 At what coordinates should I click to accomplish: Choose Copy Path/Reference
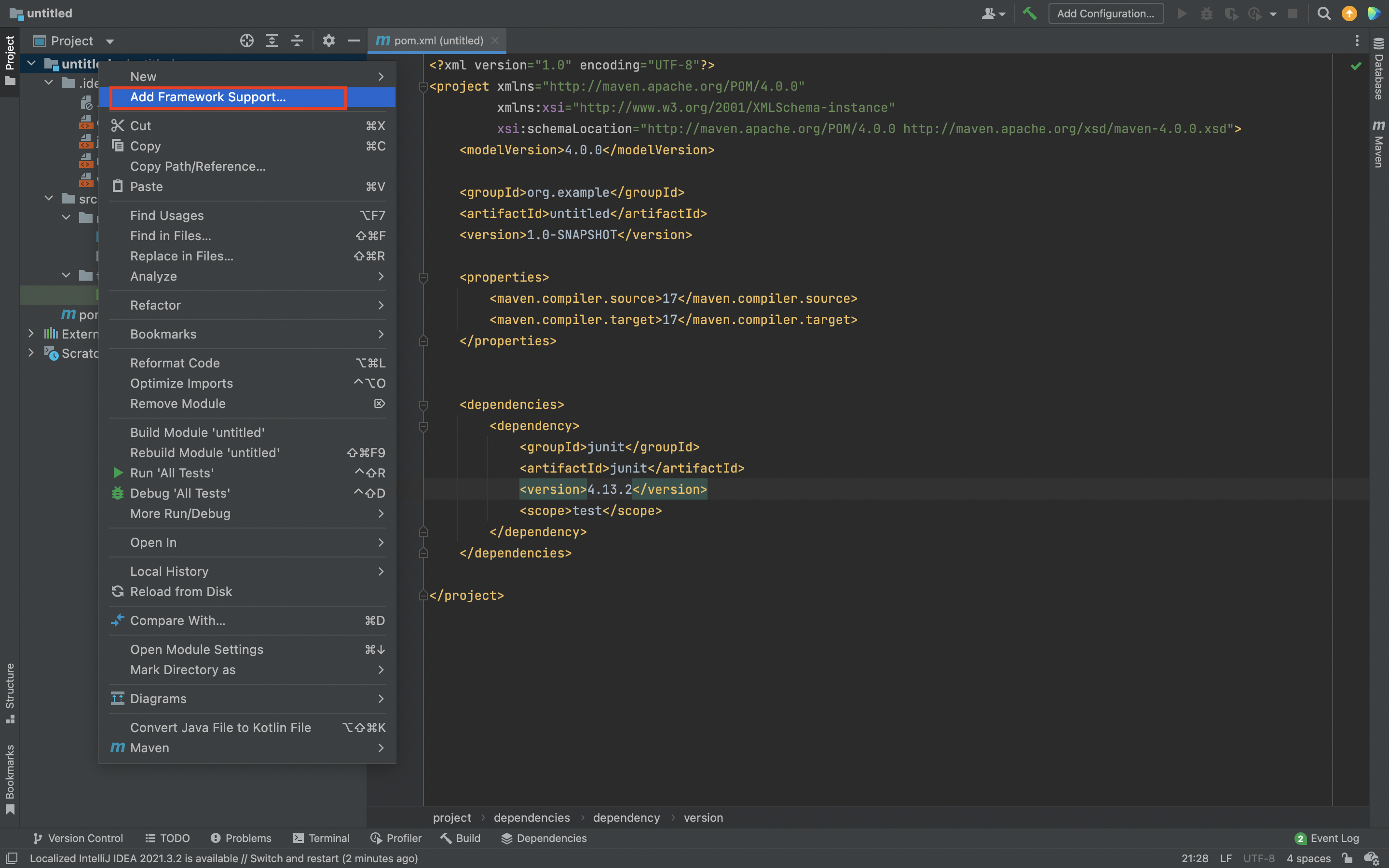point(247,166)
